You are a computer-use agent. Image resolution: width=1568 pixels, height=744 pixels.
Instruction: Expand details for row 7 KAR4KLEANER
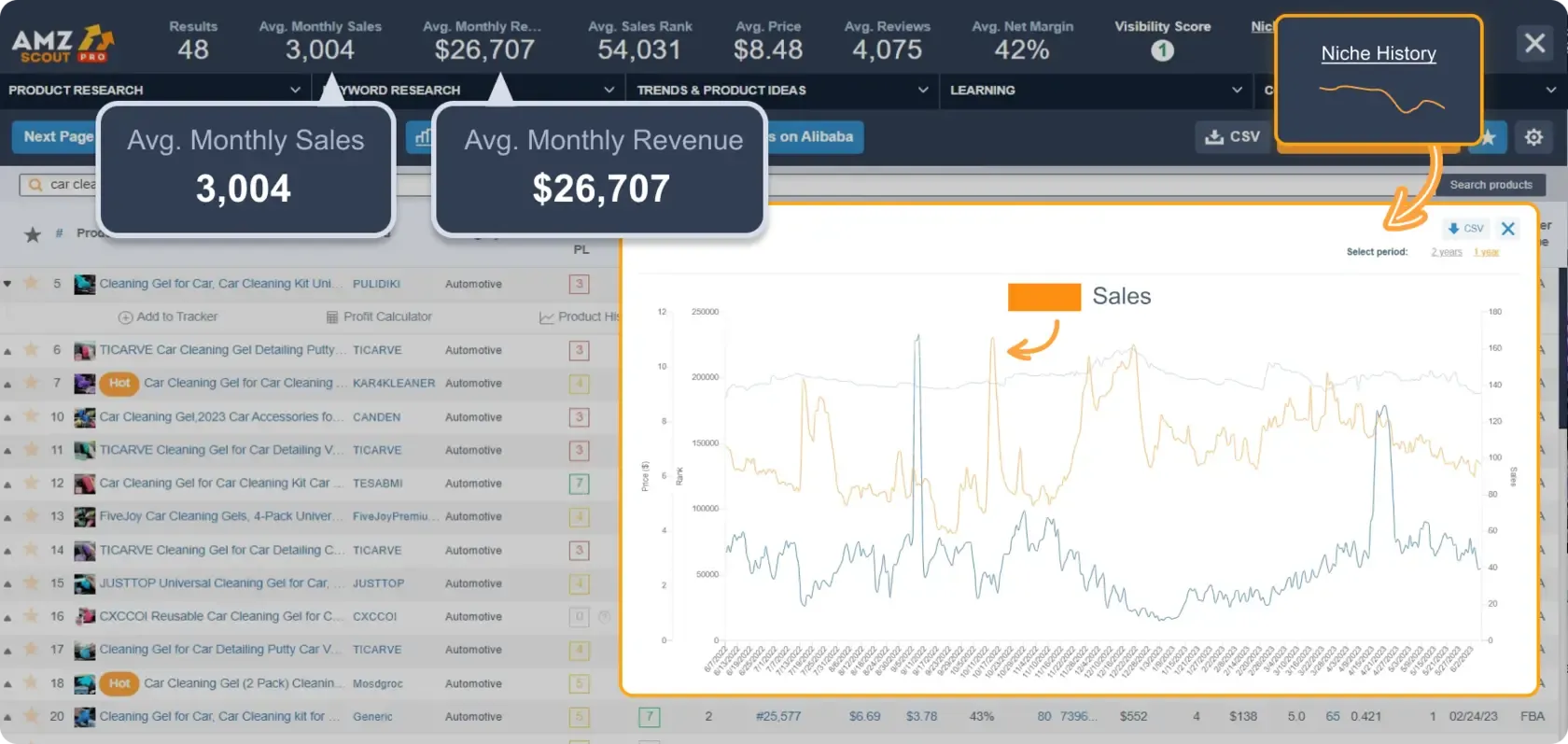pos(7,385)
